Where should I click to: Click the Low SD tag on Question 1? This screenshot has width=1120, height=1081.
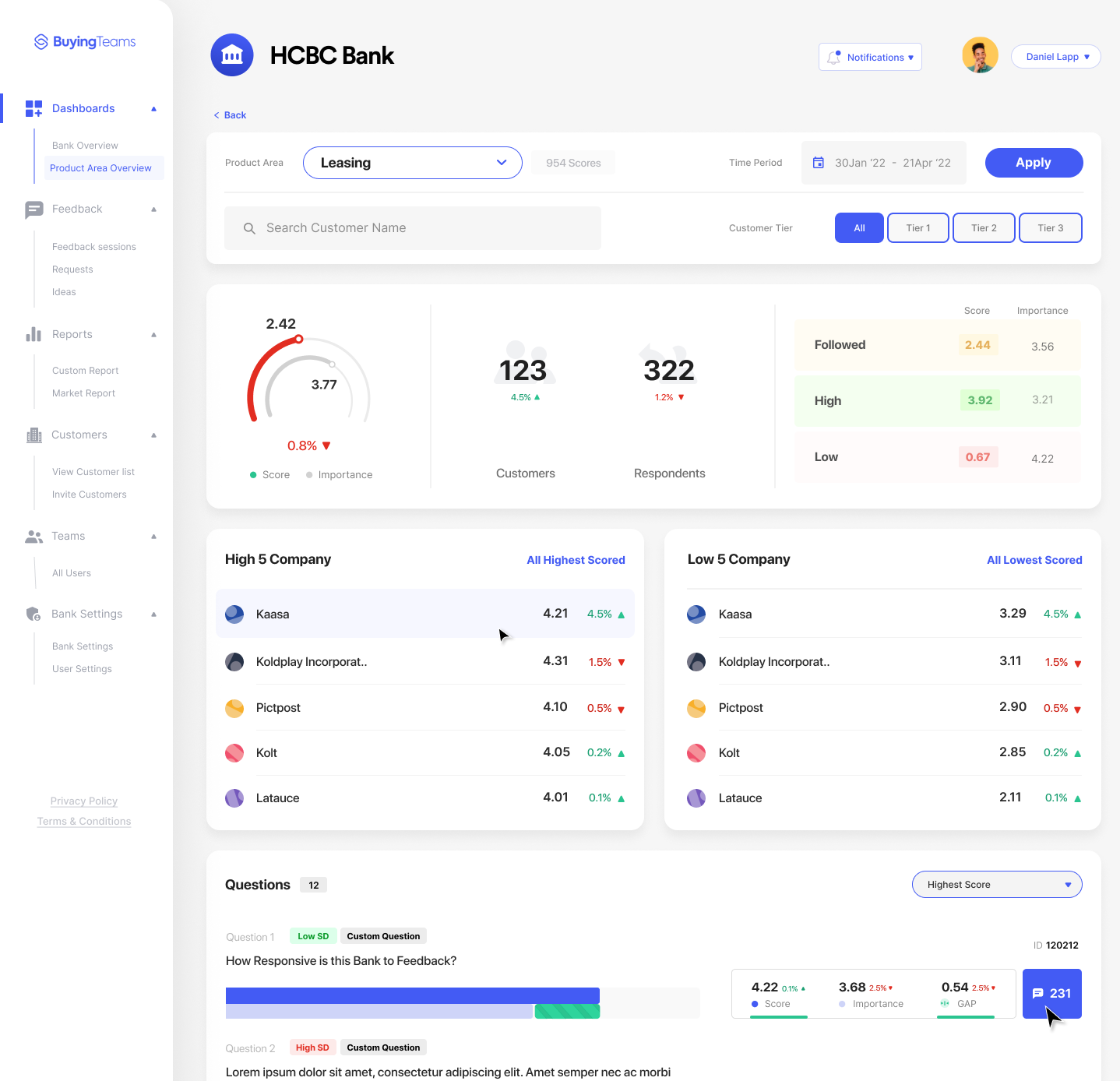tap(313, 936)
